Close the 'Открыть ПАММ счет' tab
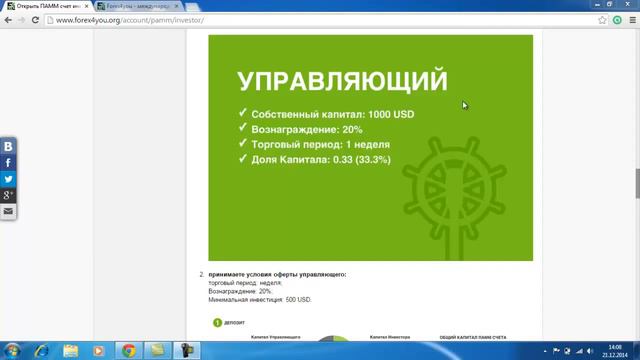The image size is (640, 360). pos(87,6)
